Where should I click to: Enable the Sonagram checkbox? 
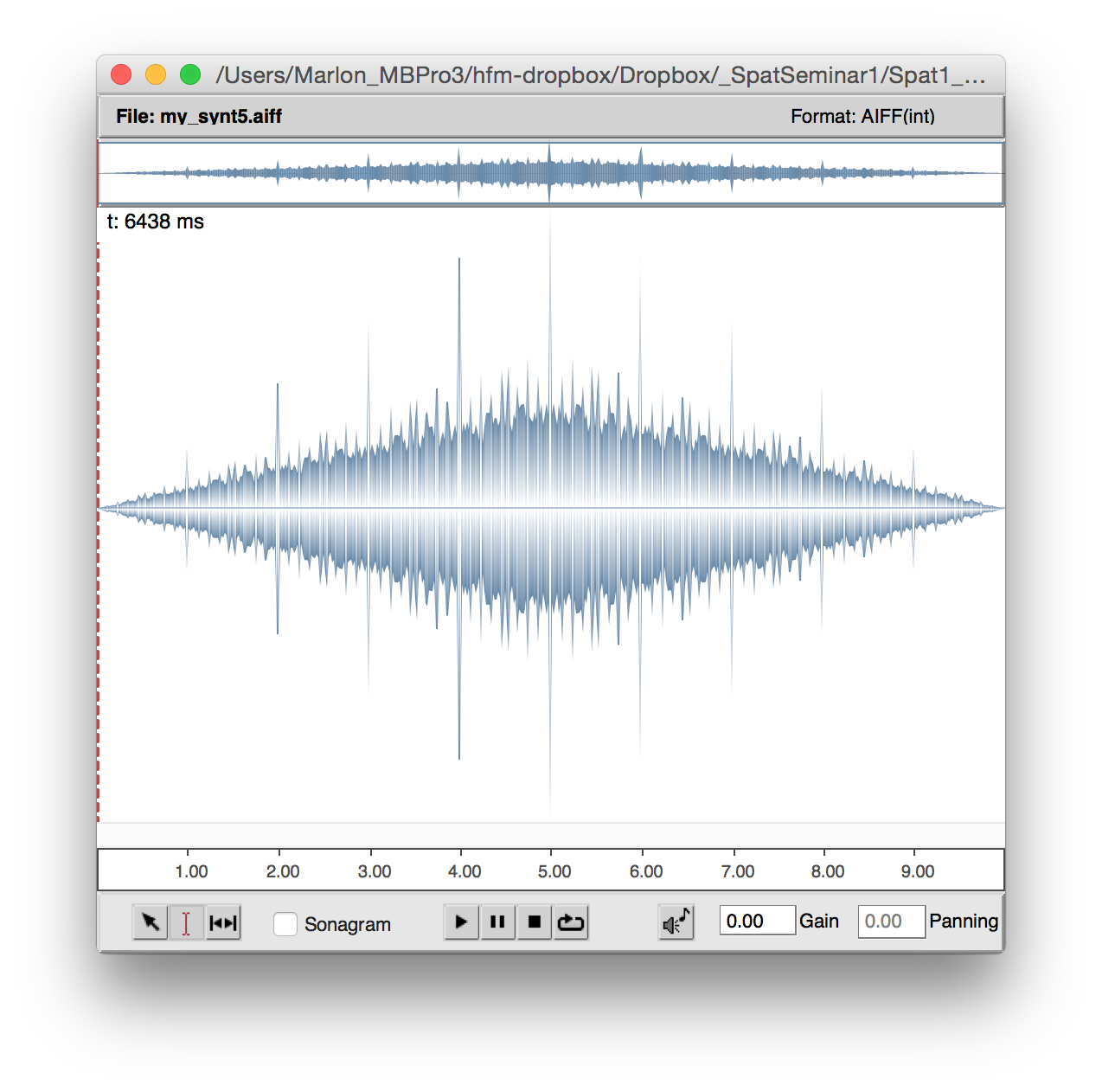(285, 924)
